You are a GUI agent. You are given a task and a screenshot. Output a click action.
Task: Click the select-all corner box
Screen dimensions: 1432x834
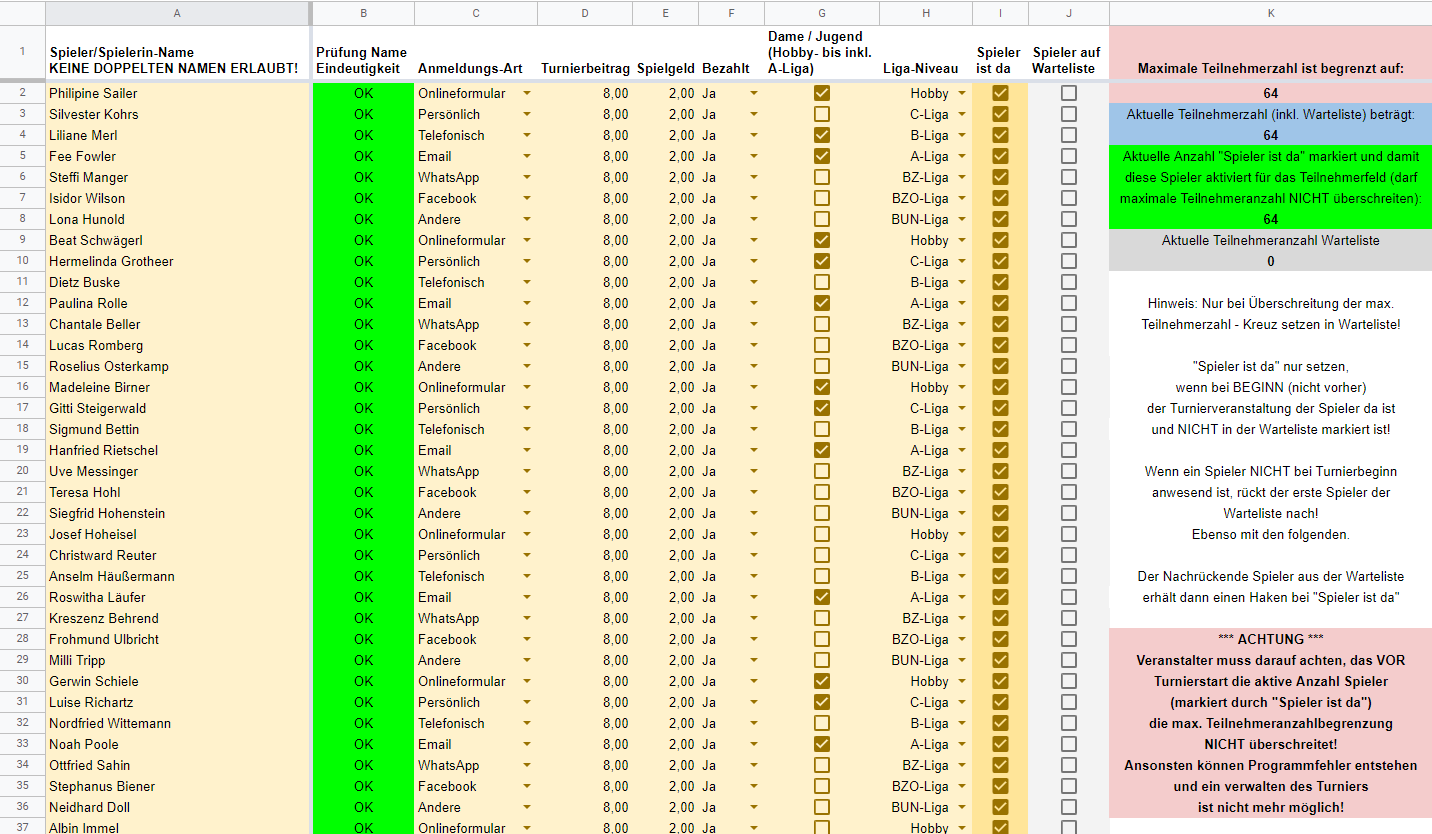pyautogui.click(x=22, y=13)
